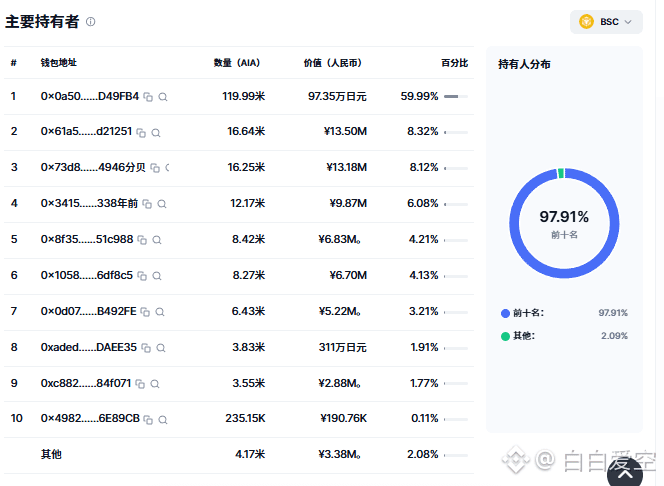This screenshot has height=486, width=664.
Task: Search address 0x1058......6df8c5
Action: coord(157,276)
